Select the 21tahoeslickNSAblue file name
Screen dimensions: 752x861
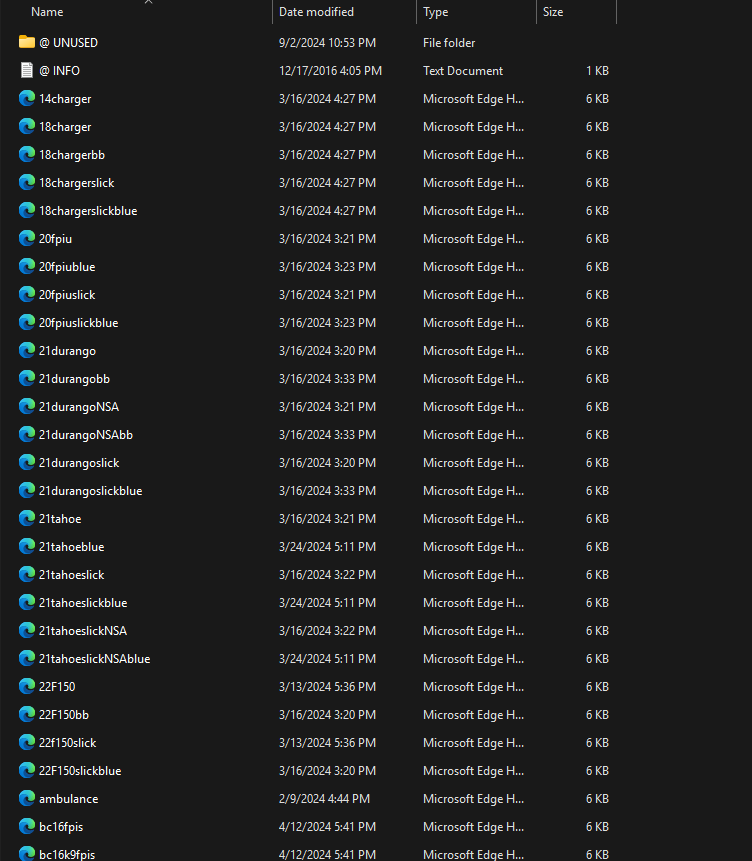click(94, 658)
